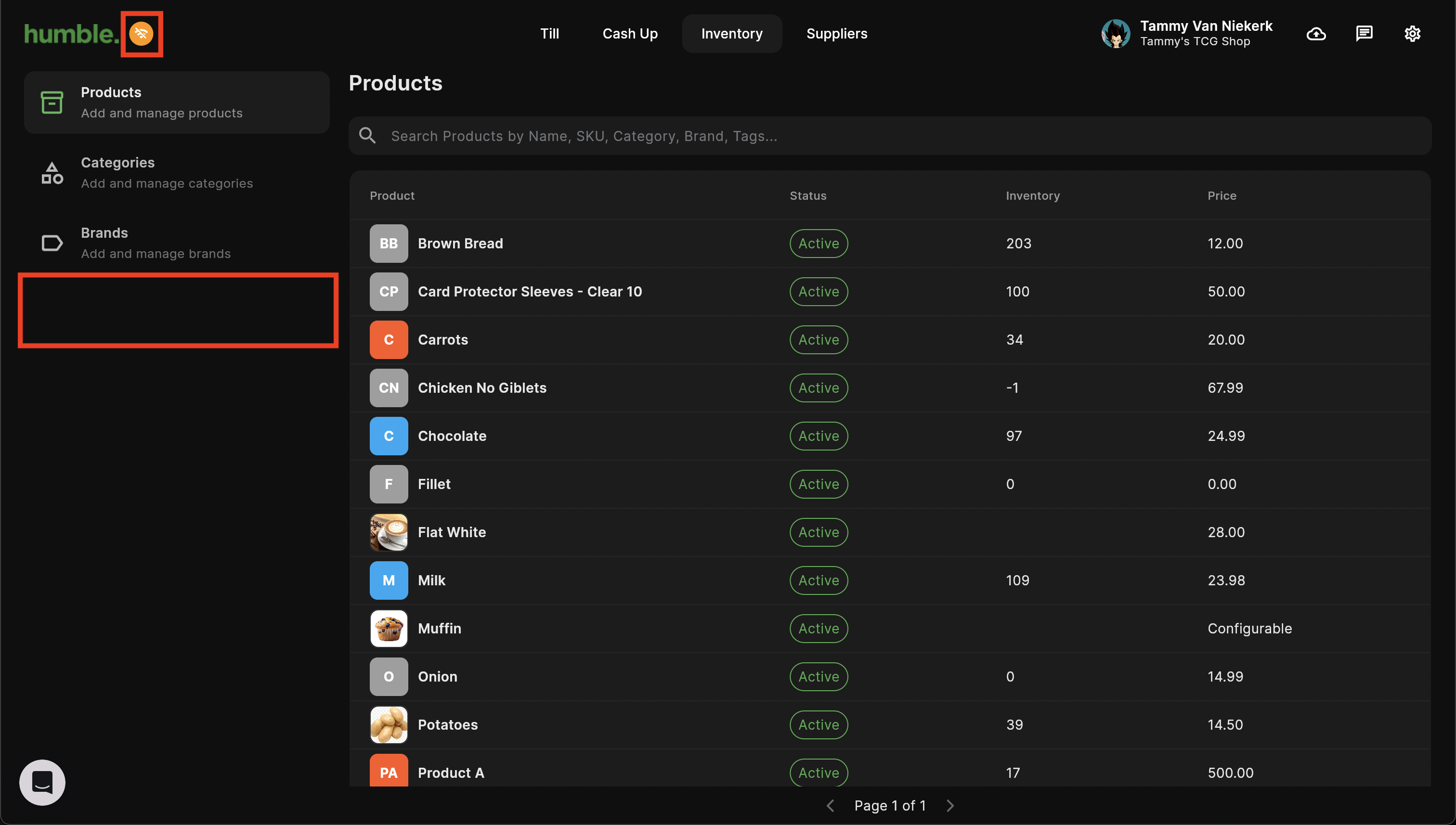
Task: Click the Potatoes product thumbnail
Action: [x=389, y=725]
